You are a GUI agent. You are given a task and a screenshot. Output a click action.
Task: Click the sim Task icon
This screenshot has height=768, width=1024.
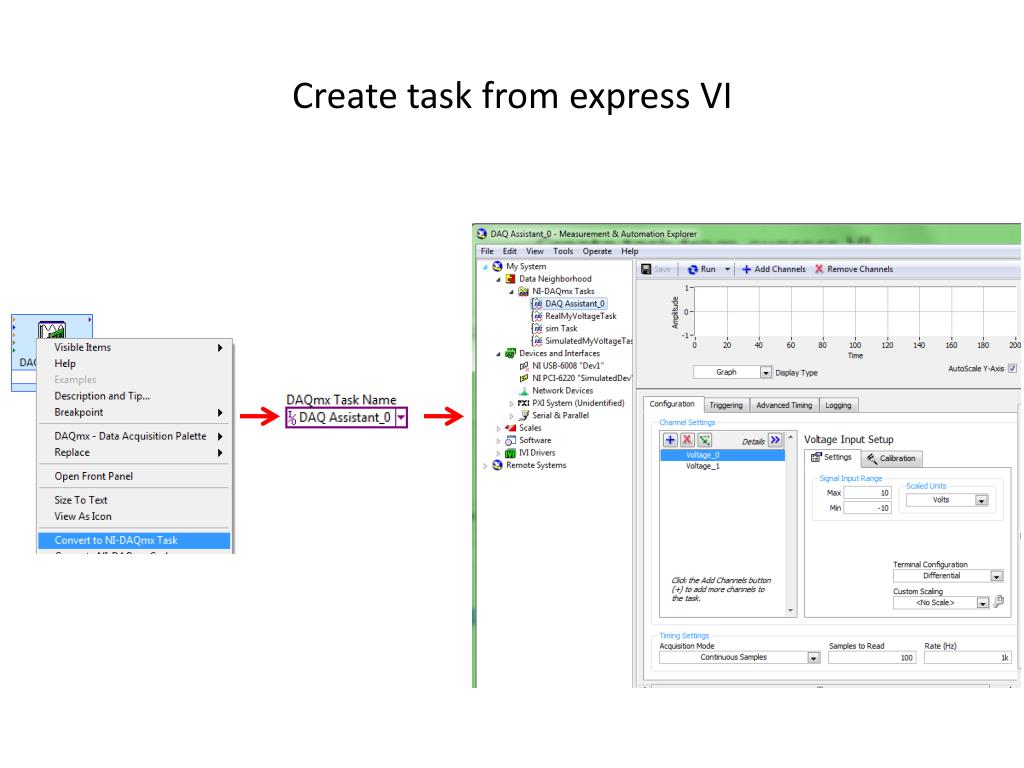[x=537, y=328]
